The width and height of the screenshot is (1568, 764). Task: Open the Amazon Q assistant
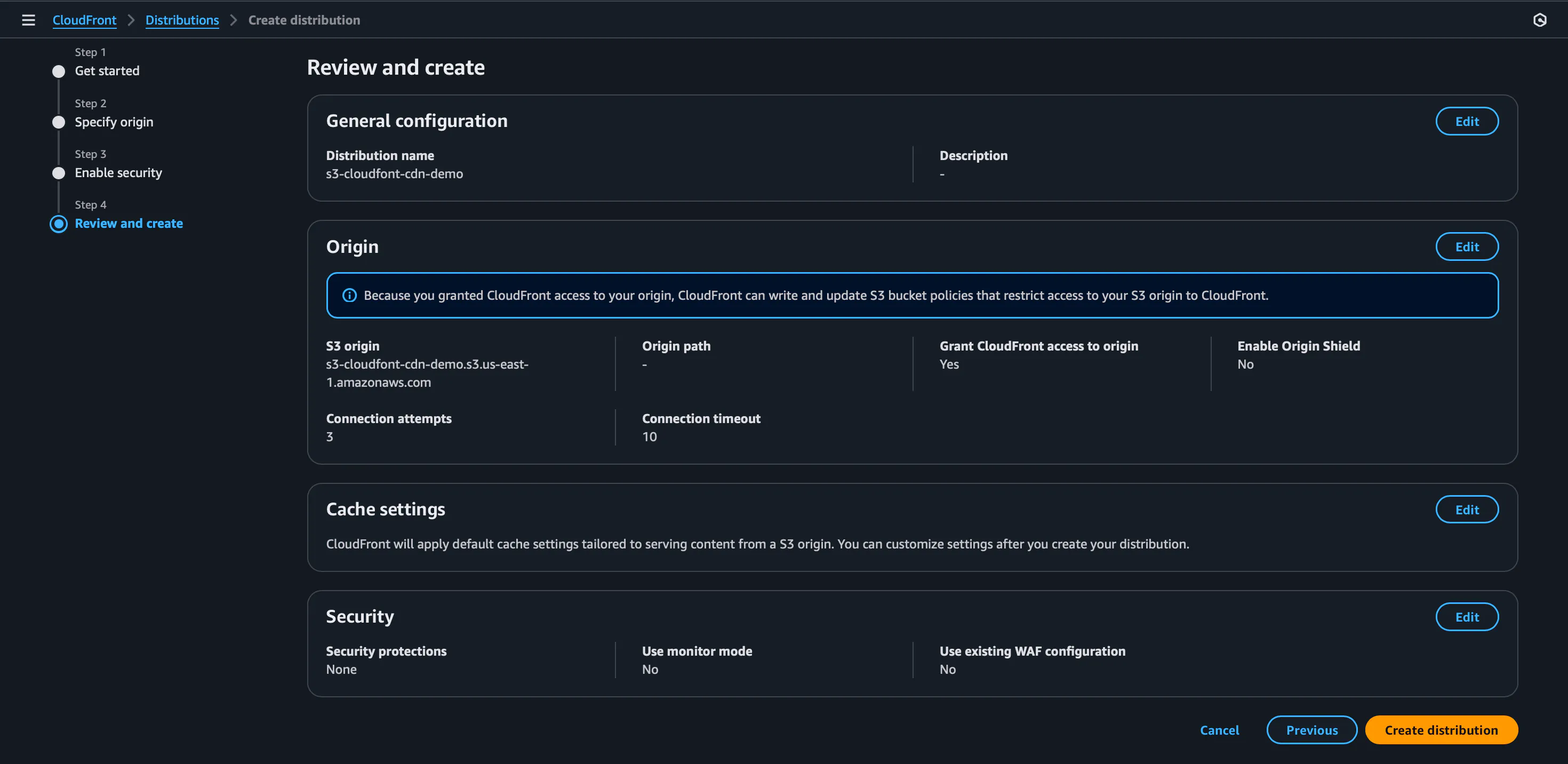[x=1540, y=20]
